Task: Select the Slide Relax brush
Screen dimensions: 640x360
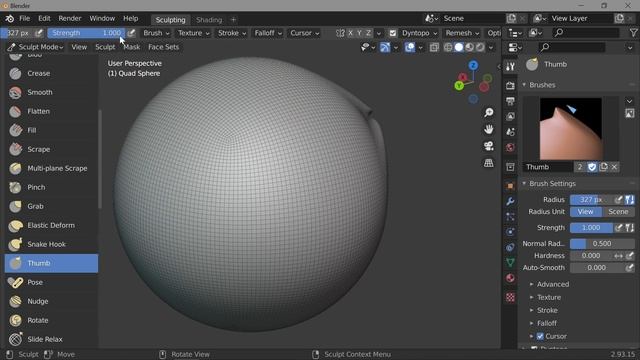Action: [x=51, y=339]
